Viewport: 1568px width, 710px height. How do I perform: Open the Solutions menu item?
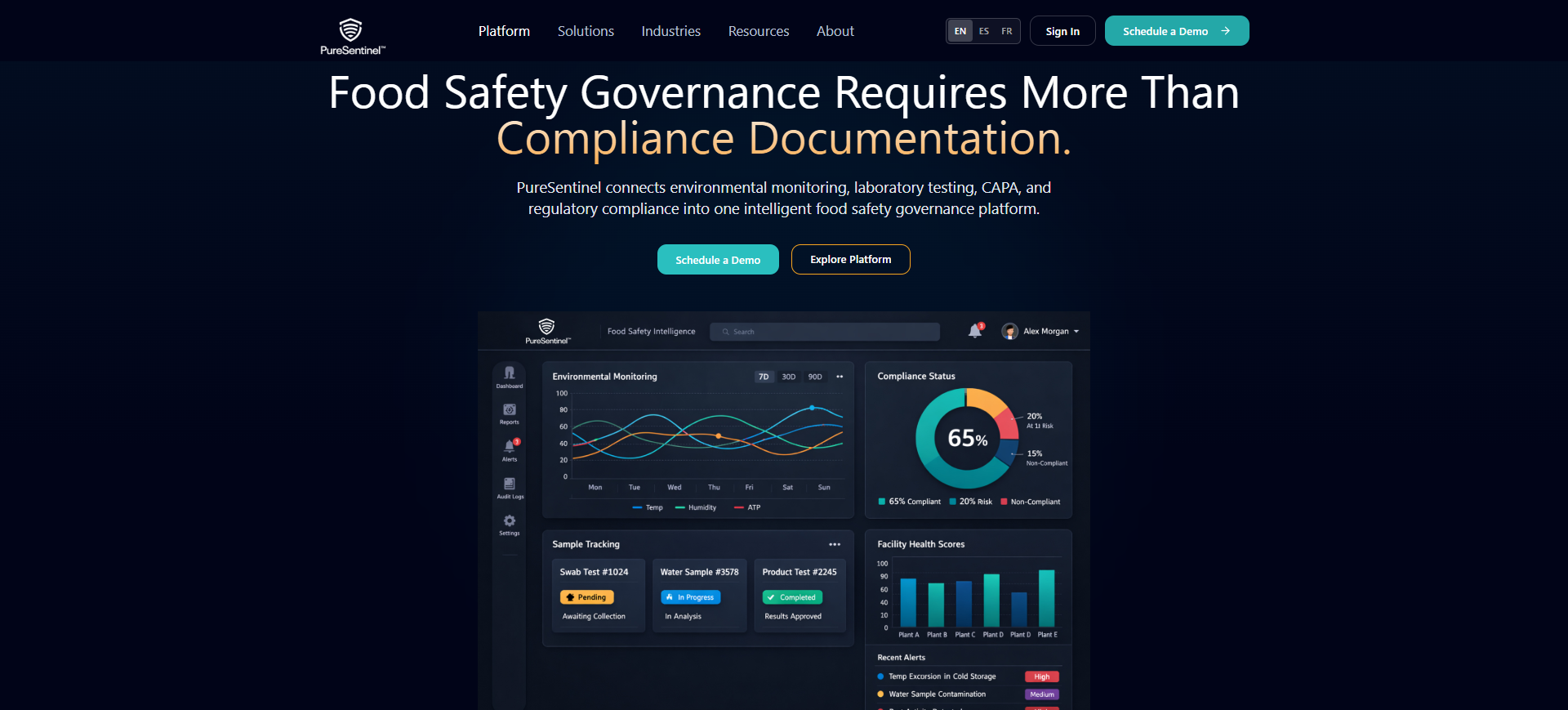coord(586,31)
